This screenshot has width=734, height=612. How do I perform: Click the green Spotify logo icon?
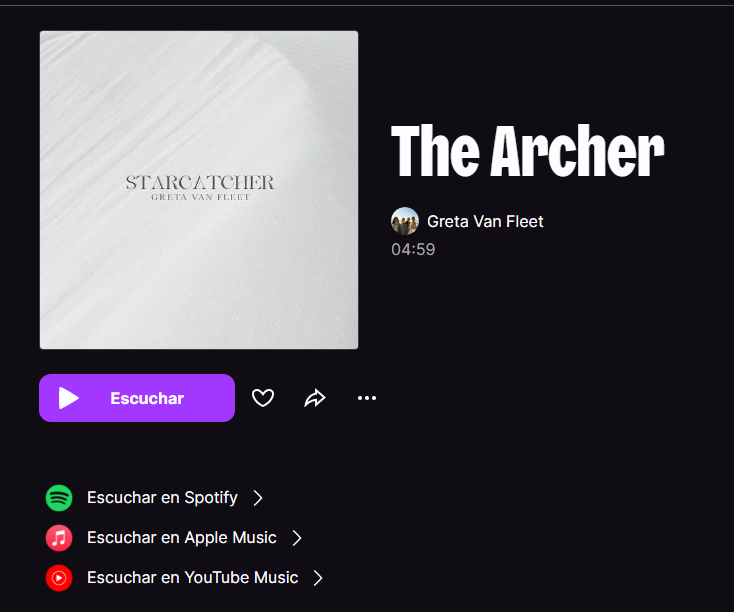(59, 498)
